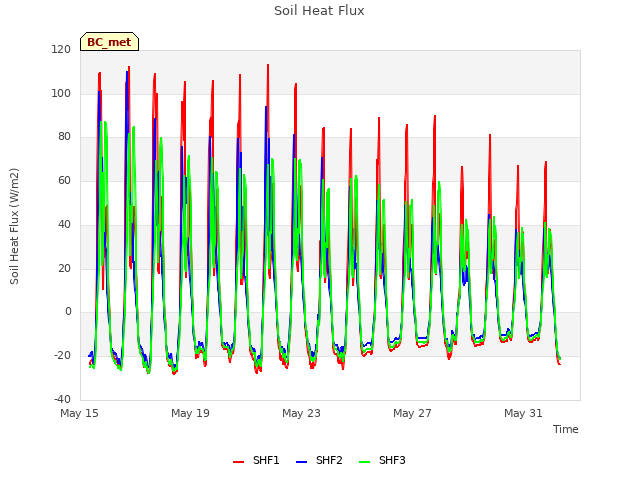Click the 100 y-axis tick label
Viewport: 640px width, 480px height.
pos(61,93)
